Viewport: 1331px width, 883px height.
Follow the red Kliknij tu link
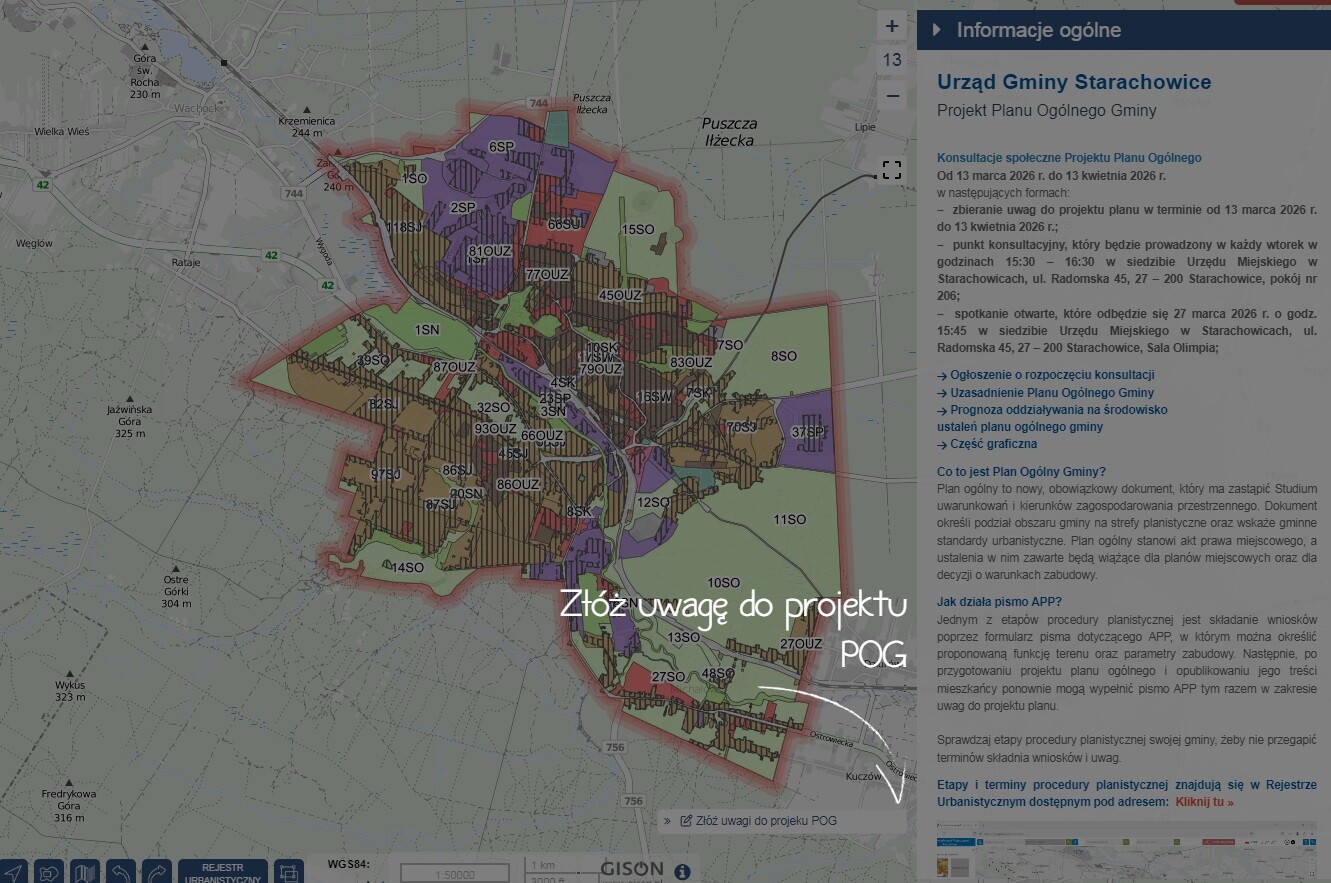pyautogui.click(x=1204, y=802)
